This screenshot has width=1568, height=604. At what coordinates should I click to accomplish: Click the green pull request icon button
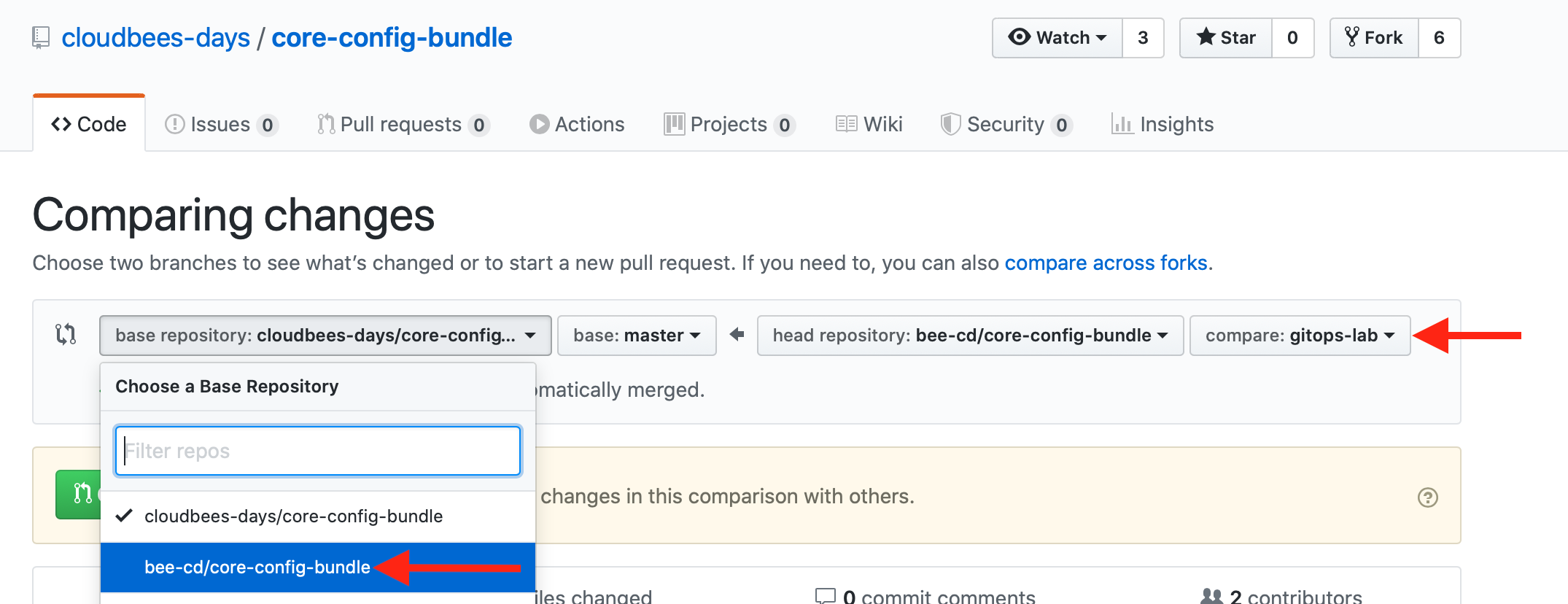click(x=79, y=495)
